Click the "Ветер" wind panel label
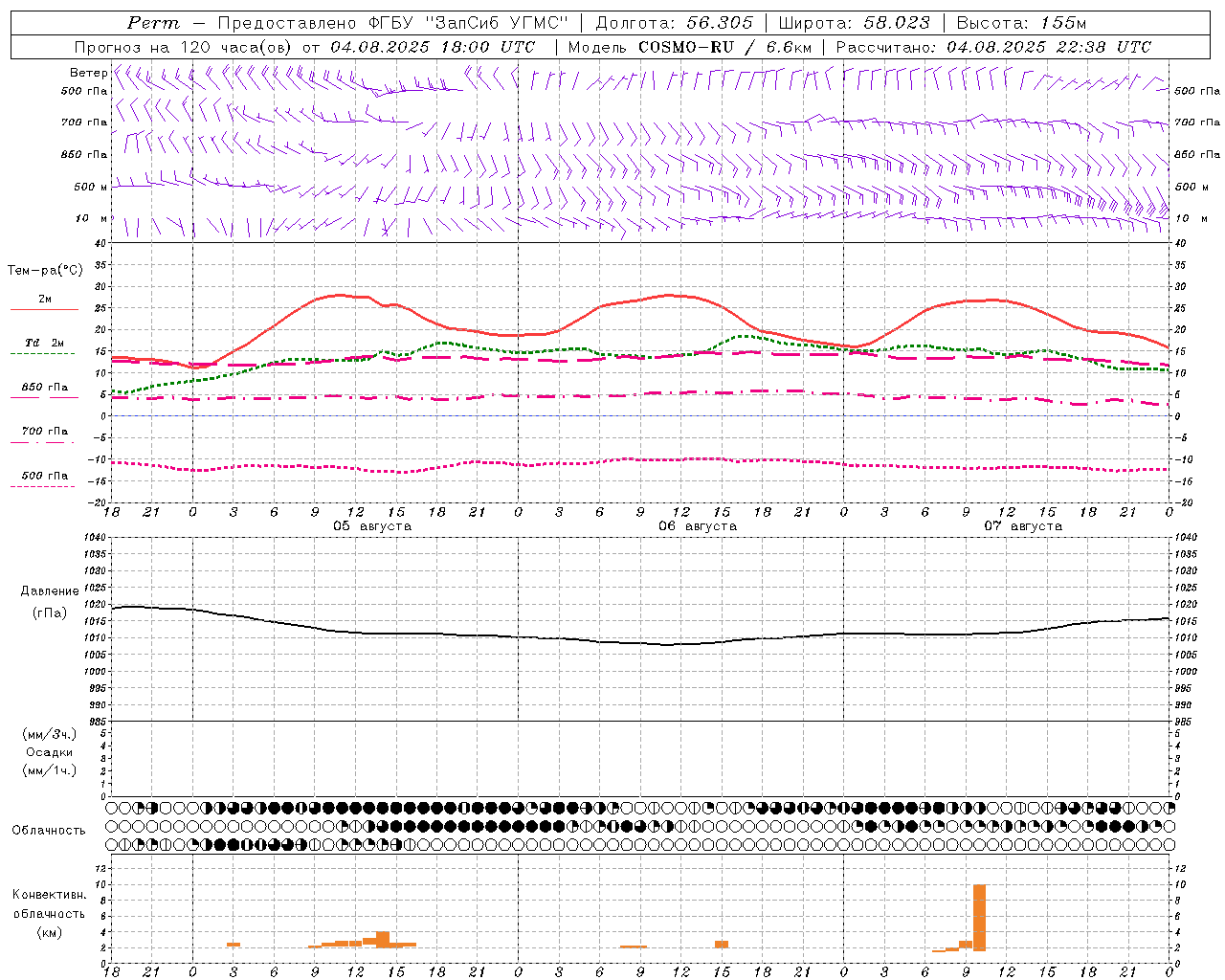 click(88, 73)
